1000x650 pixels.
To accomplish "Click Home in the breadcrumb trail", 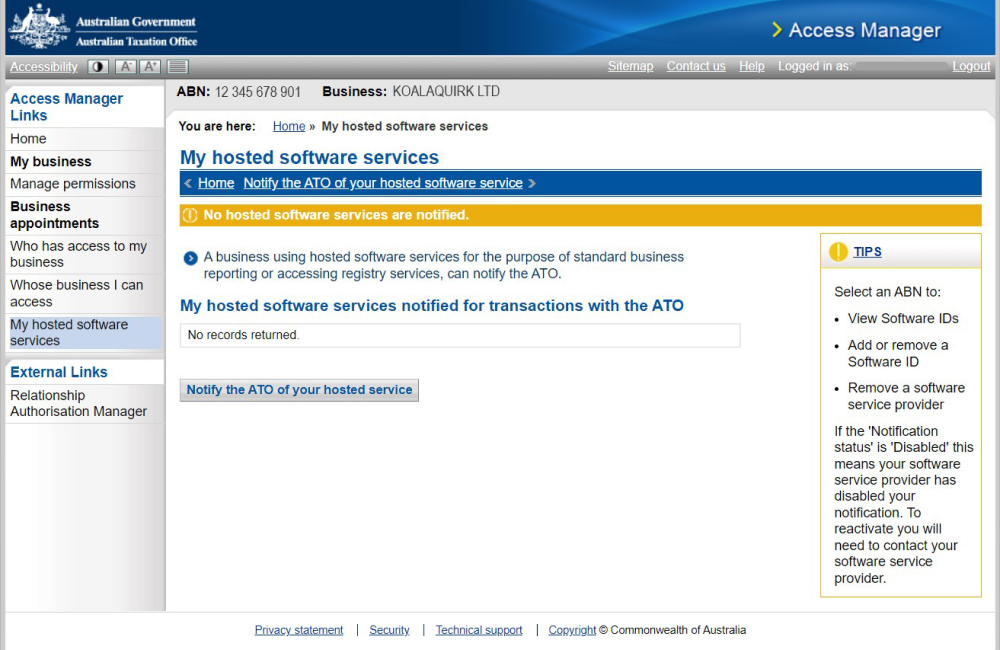I will coord(289,126).
